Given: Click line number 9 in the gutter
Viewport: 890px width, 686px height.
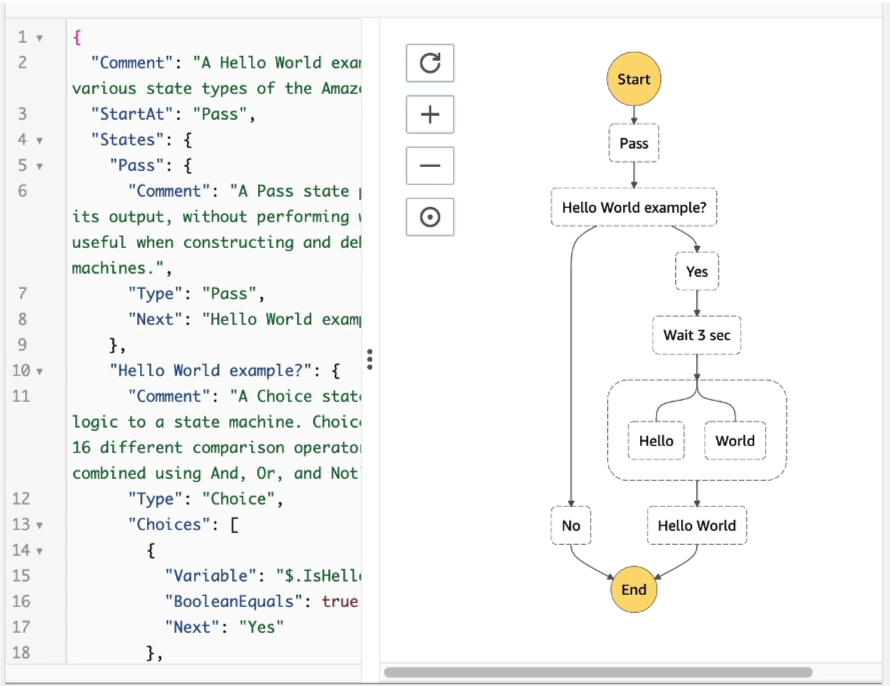Looking at the screenshot, I should (x=22, y=345).
